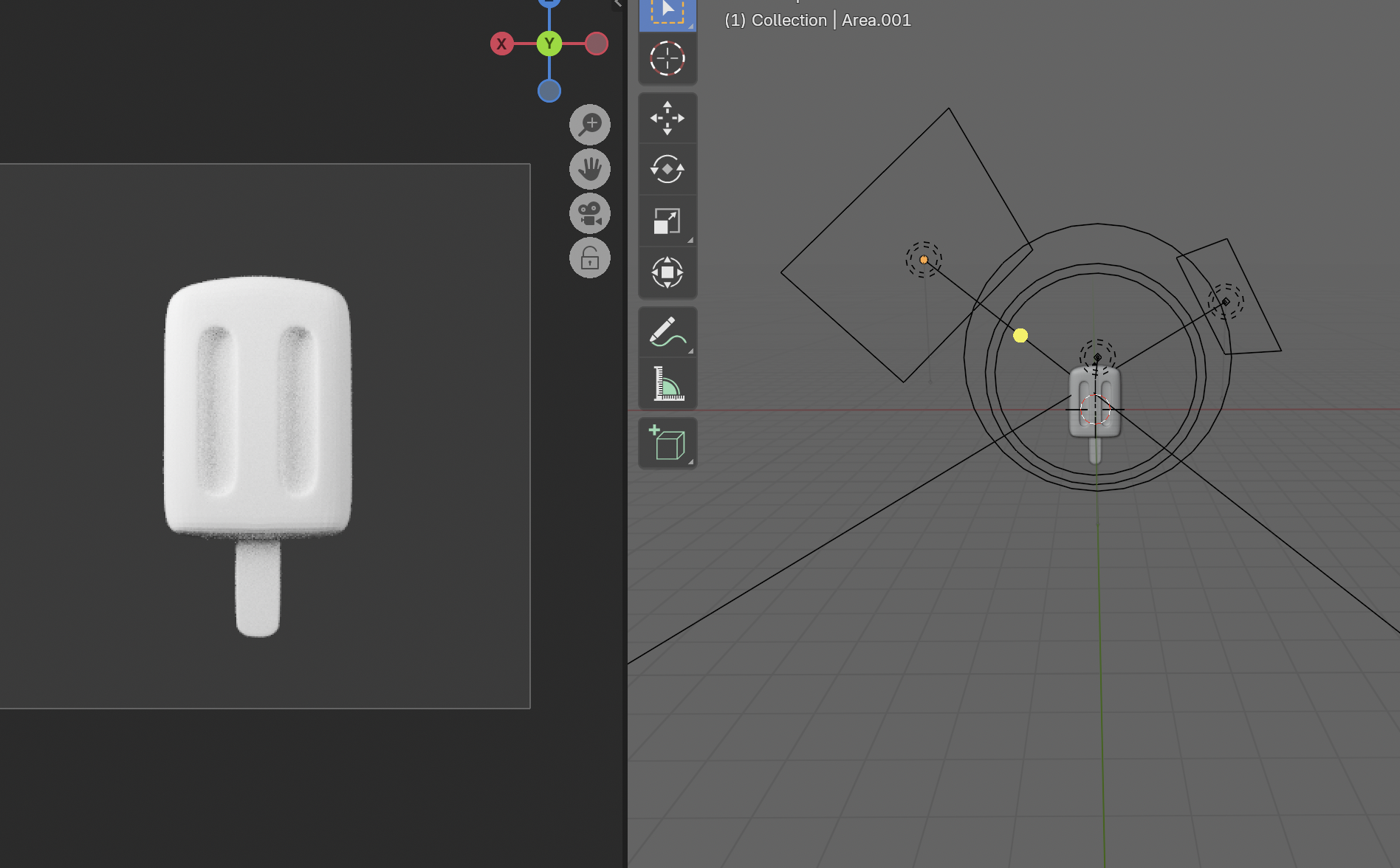Activate the Annotate tool

[667, 332]
